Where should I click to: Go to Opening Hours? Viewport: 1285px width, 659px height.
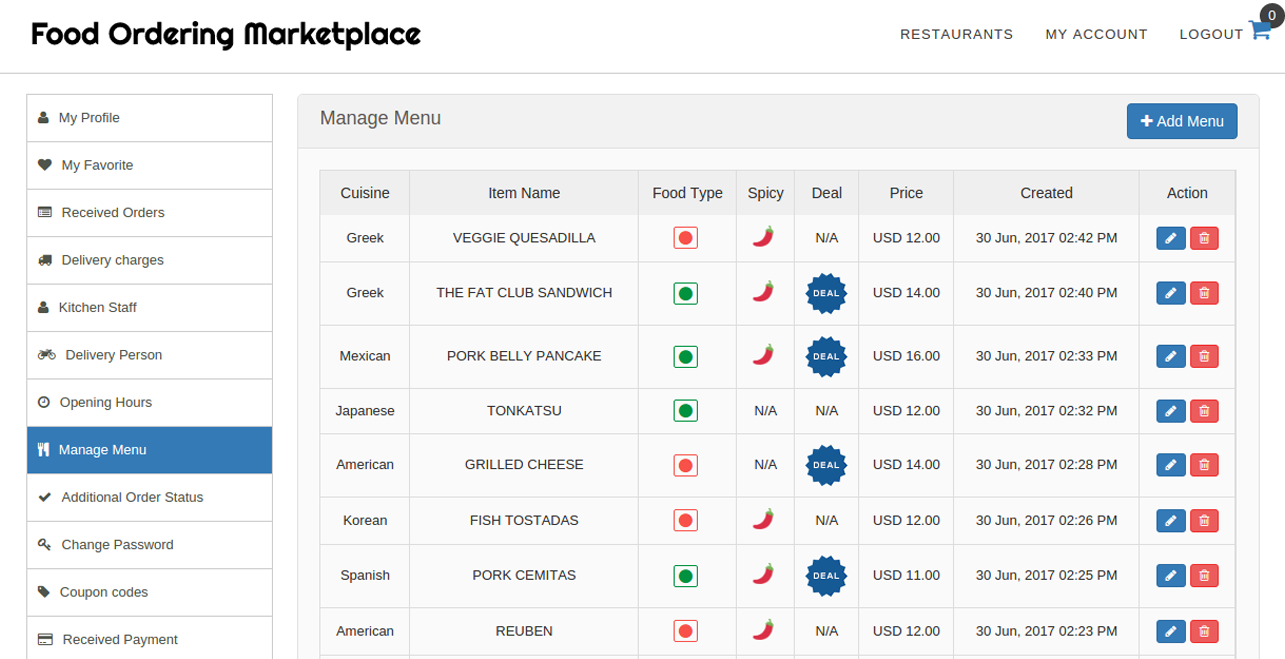click(149, 403)
